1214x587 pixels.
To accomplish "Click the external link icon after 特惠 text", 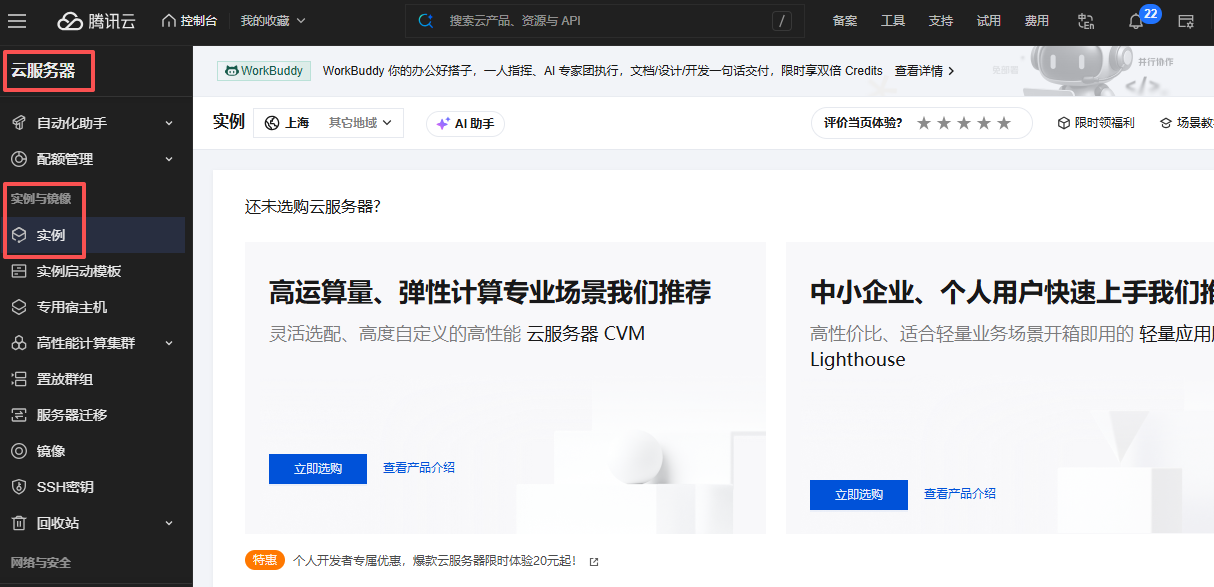I will coord(594,561).
